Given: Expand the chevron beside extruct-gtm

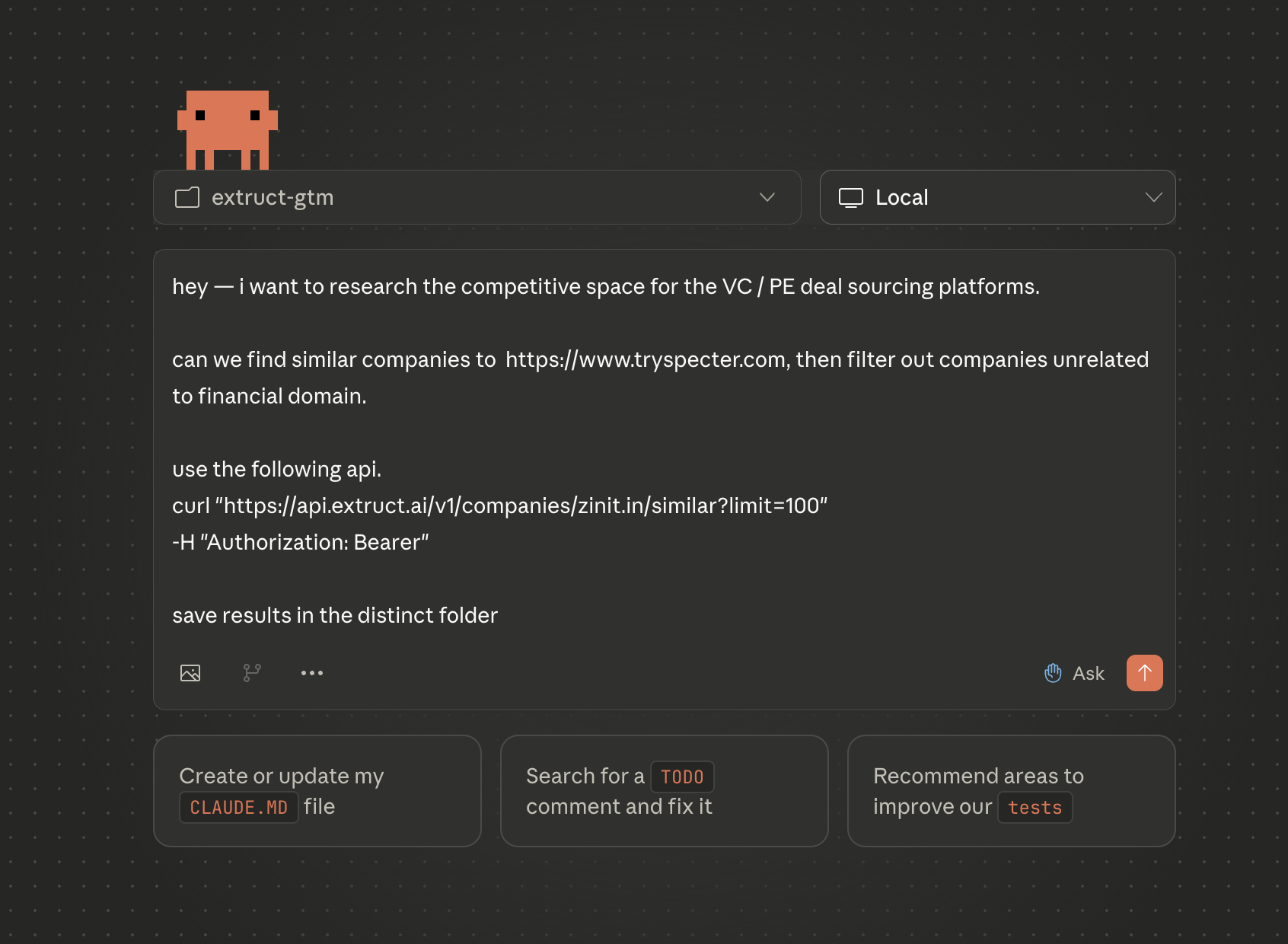Looking at the screenshot, I should point(767,197).
